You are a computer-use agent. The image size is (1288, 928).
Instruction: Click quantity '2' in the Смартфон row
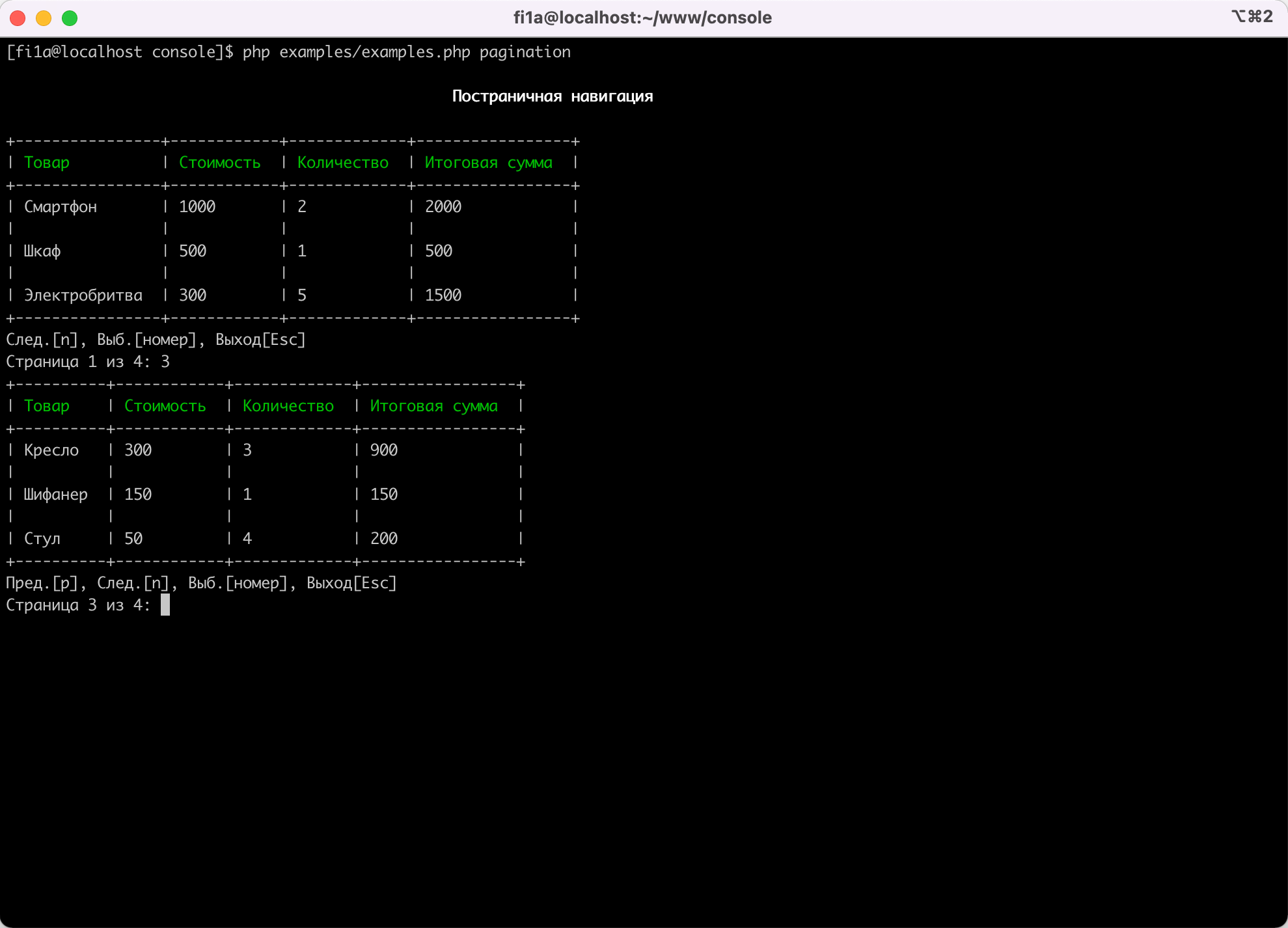click(302, 207)
